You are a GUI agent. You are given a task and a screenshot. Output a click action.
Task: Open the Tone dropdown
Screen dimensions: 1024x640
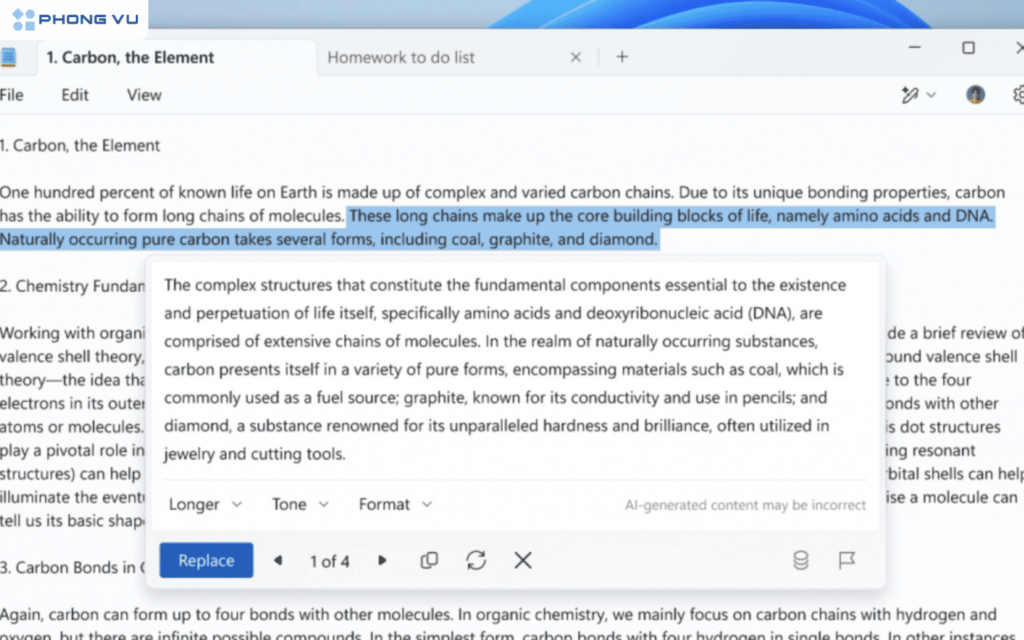(x=300, y=504)
